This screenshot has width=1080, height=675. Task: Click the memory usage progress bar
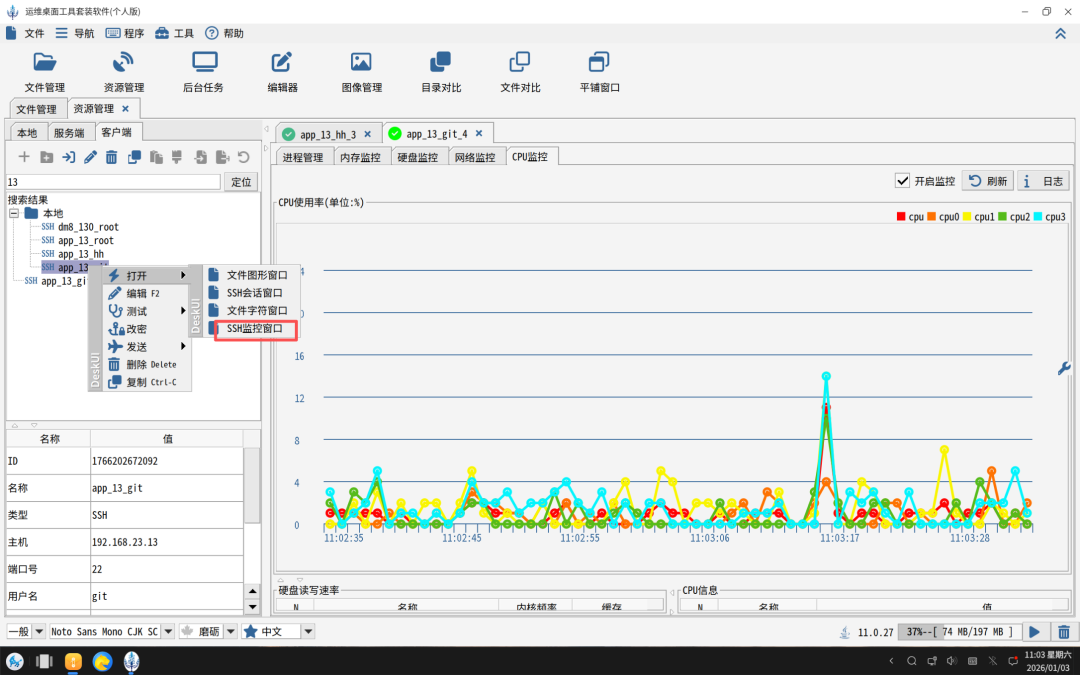(960, 632)
